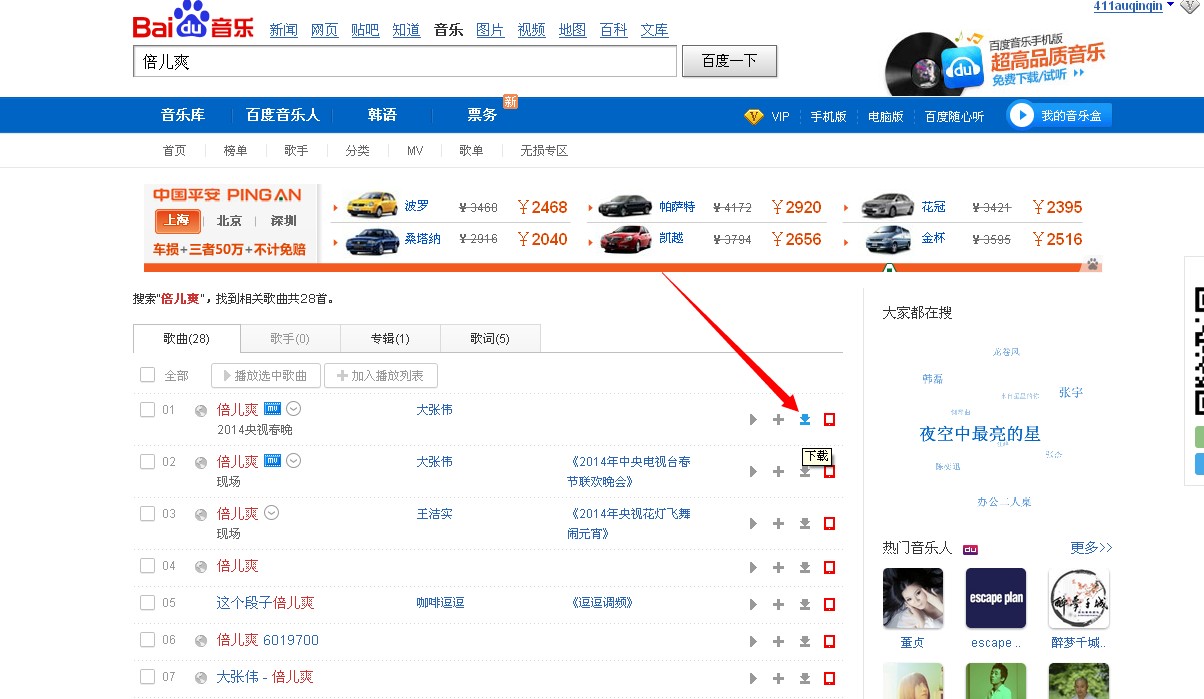Screen dimensions: 1204x699
Task: Switch to the 专辑(1) tab
Action: 390,339
